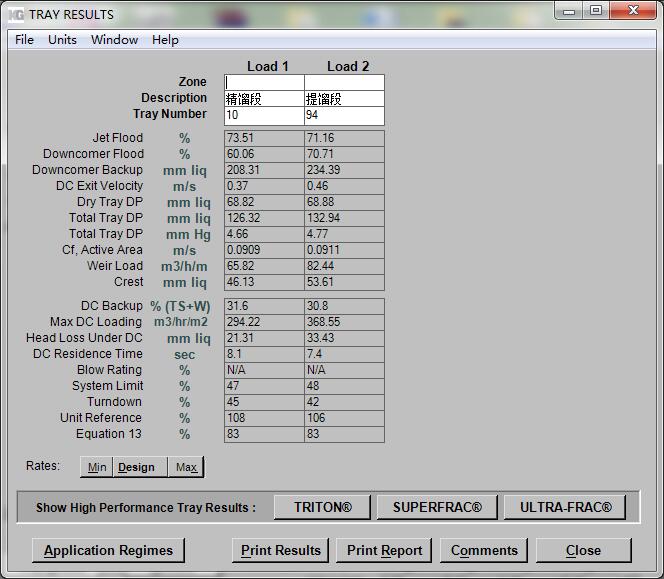Close window with the red X button
This screenshot has height=579, width=664.
click(x=633, y=11)
